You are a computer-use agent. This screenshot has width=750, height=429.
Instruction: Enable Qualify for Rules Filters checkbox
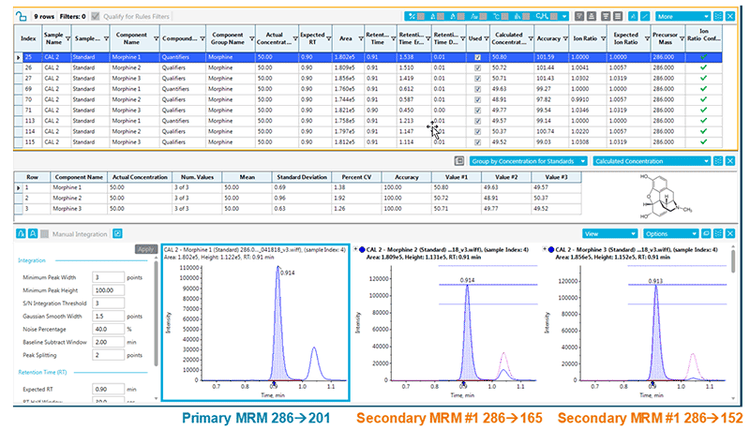coord(95,16)
